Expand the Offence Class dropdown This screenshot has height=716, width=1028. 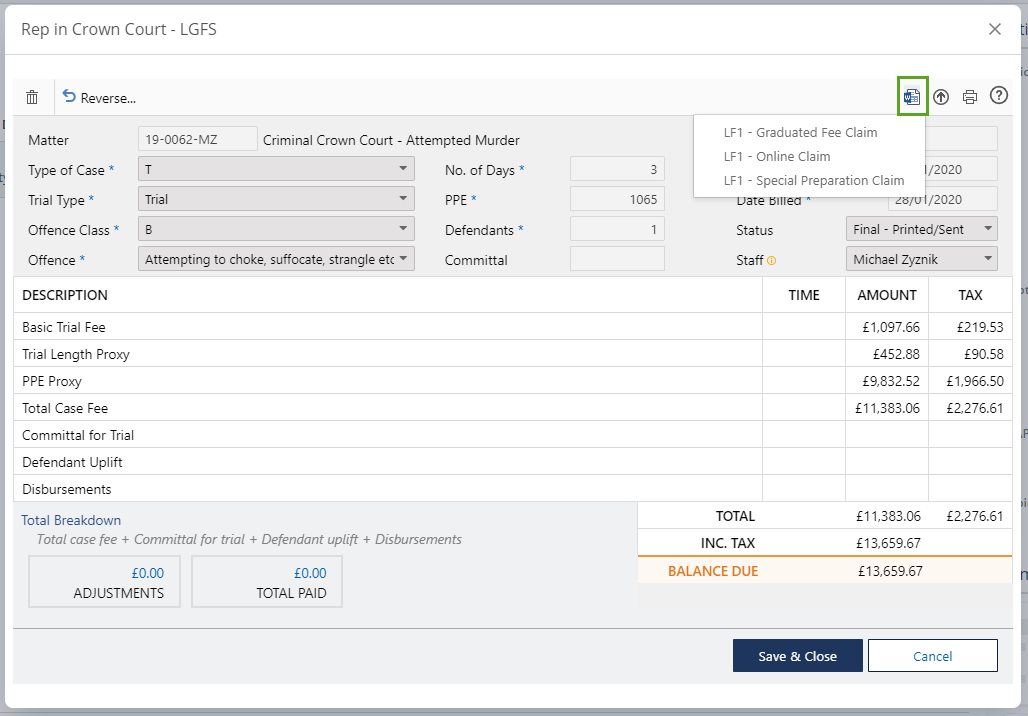pos(276,229)
